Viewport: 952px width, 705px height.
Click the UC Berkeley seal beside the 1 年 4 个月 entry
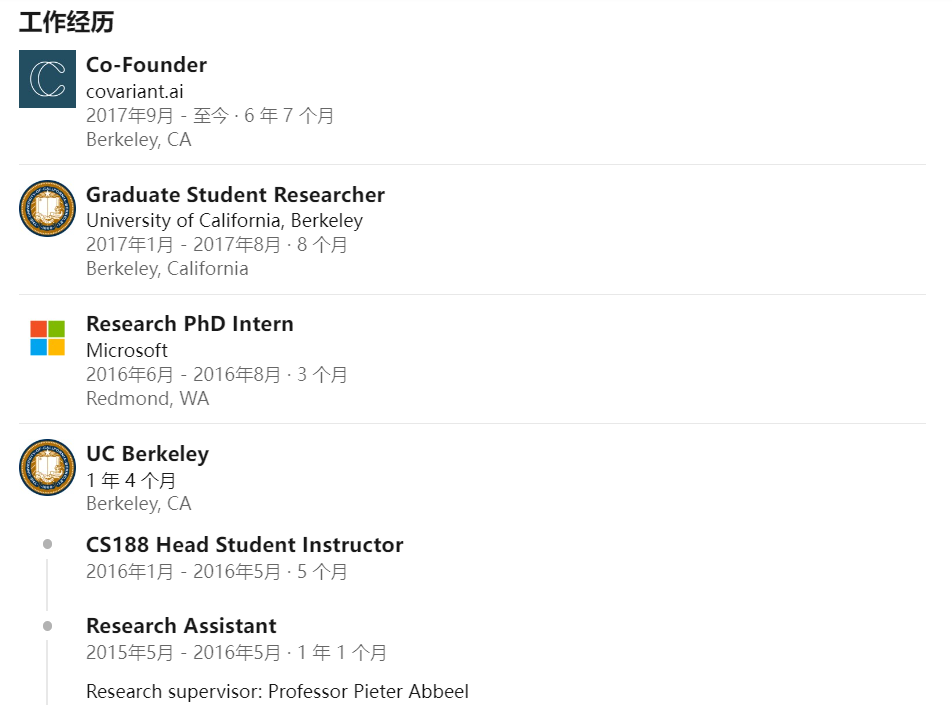pyautogui.click(x=47, y=468)
